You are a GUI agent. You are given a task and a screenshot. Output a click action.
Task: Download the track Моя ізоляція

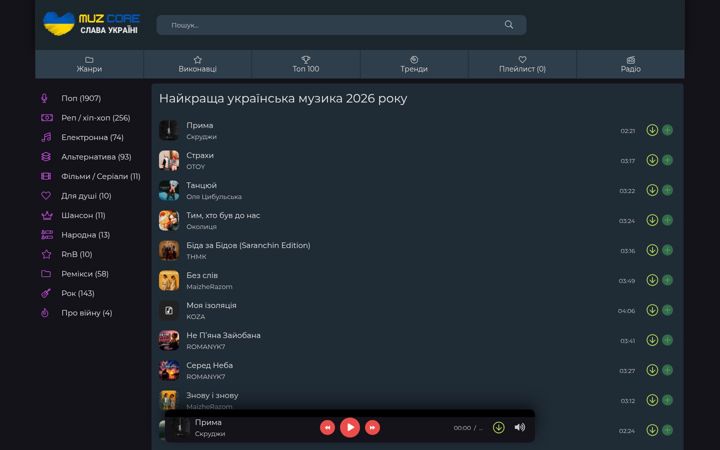(x=652, y=310)
